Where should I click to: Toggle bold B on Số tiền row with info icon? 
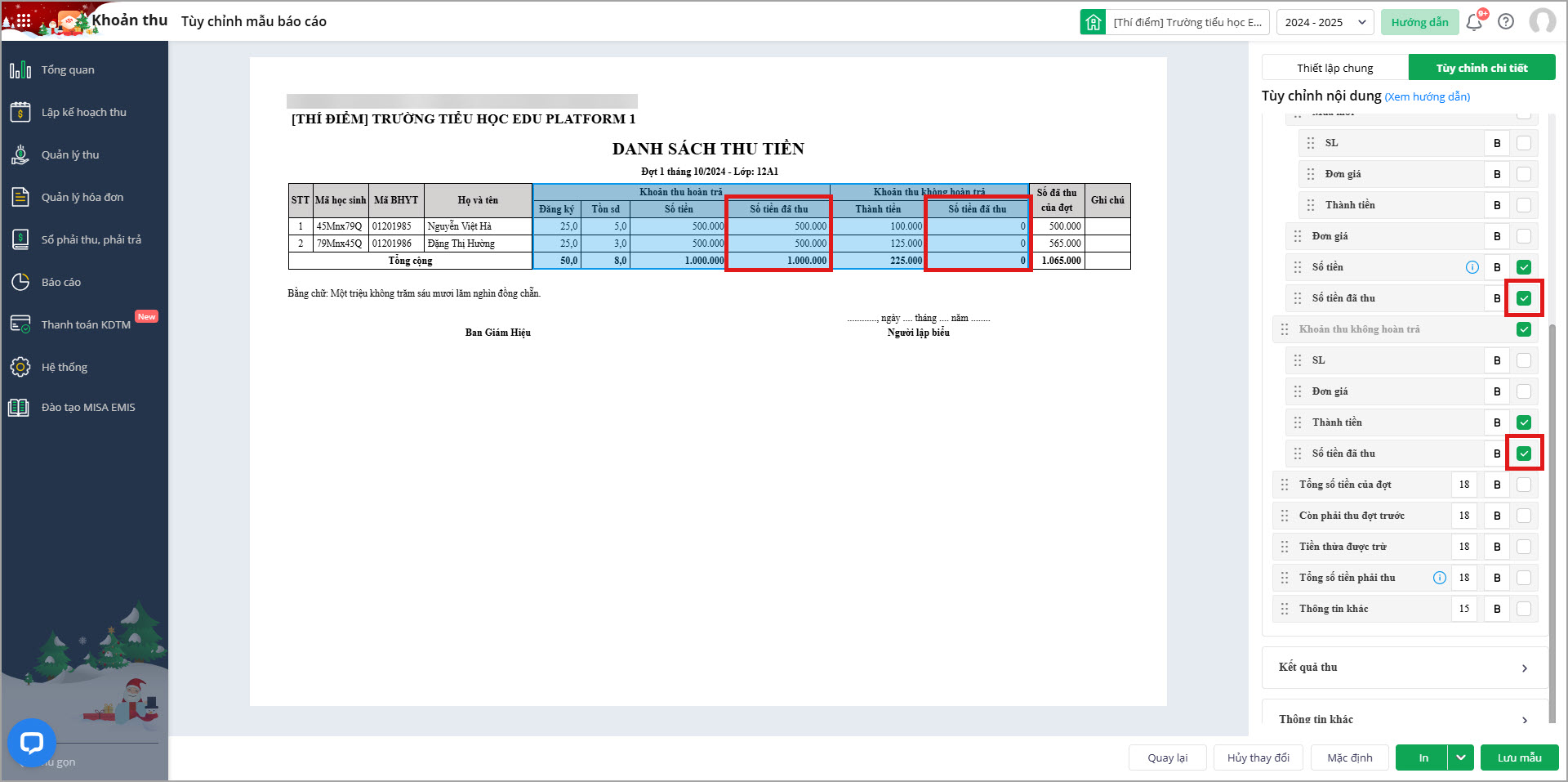(1497, 267)
